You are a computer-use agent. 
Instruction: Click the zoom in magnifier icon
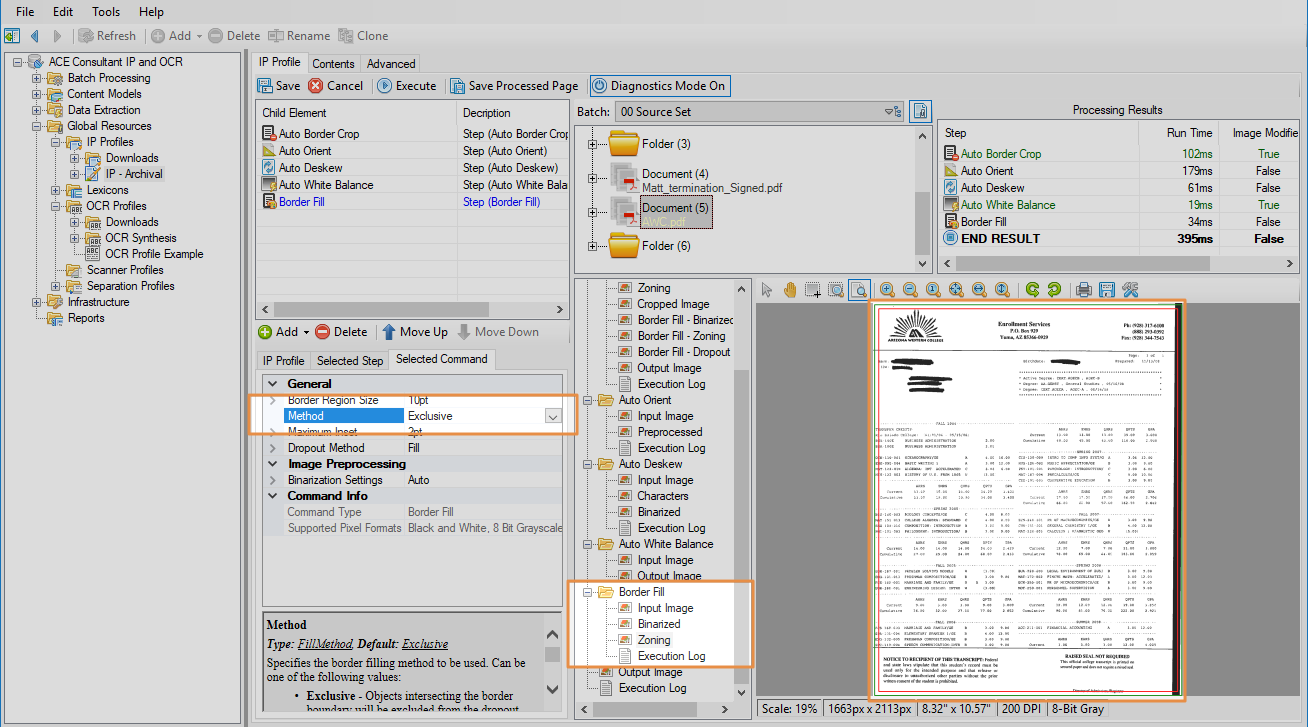point(887,290)
